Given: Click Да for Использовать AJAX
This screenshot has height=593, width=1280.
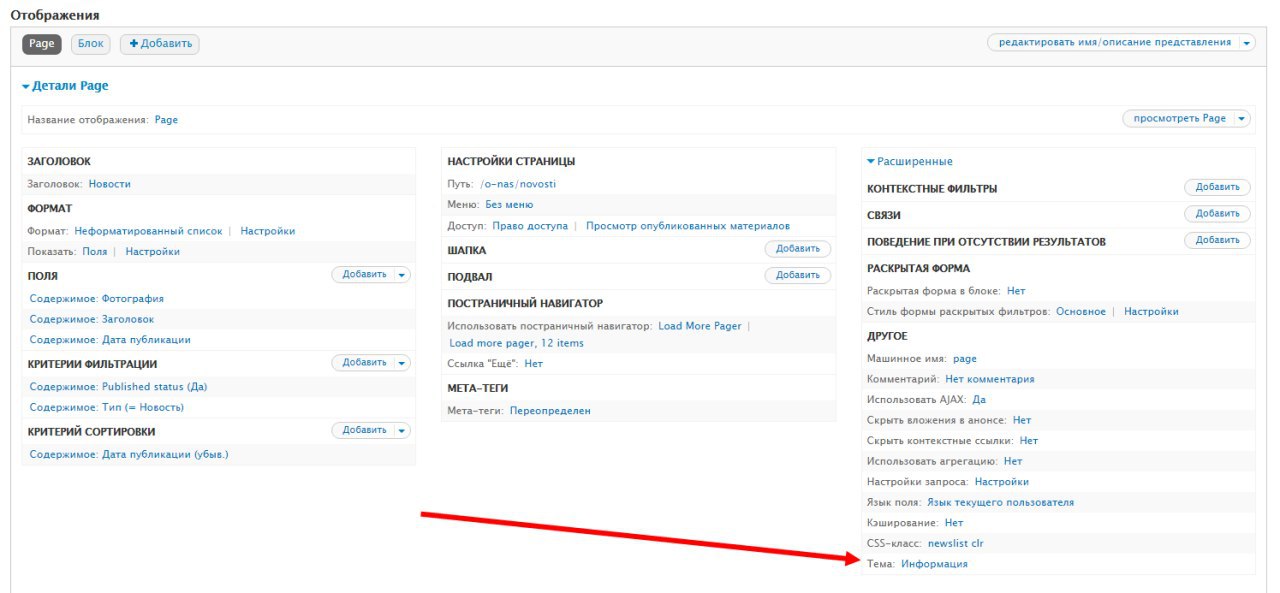Looking at the screenshot, I should pos(979,400).
